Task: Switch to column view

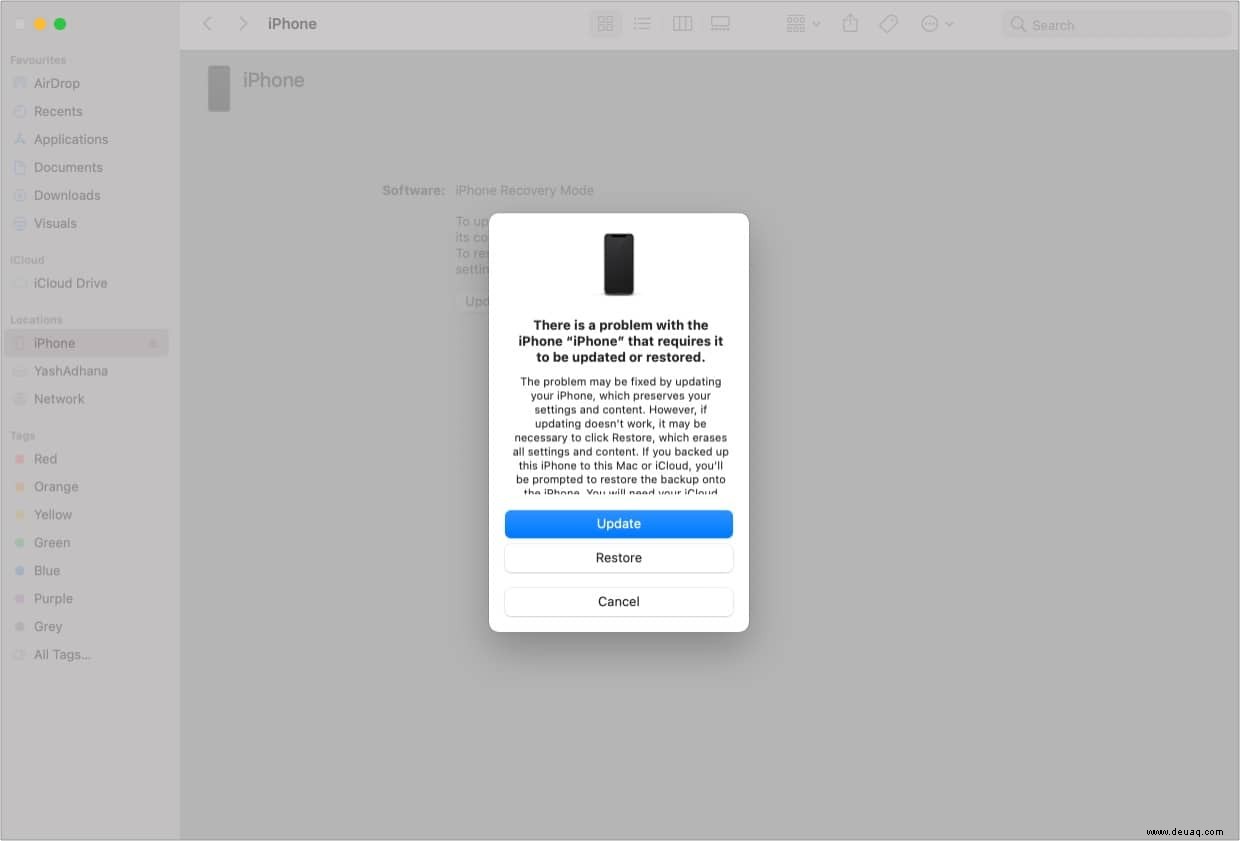Action: [x=682, y=24]
